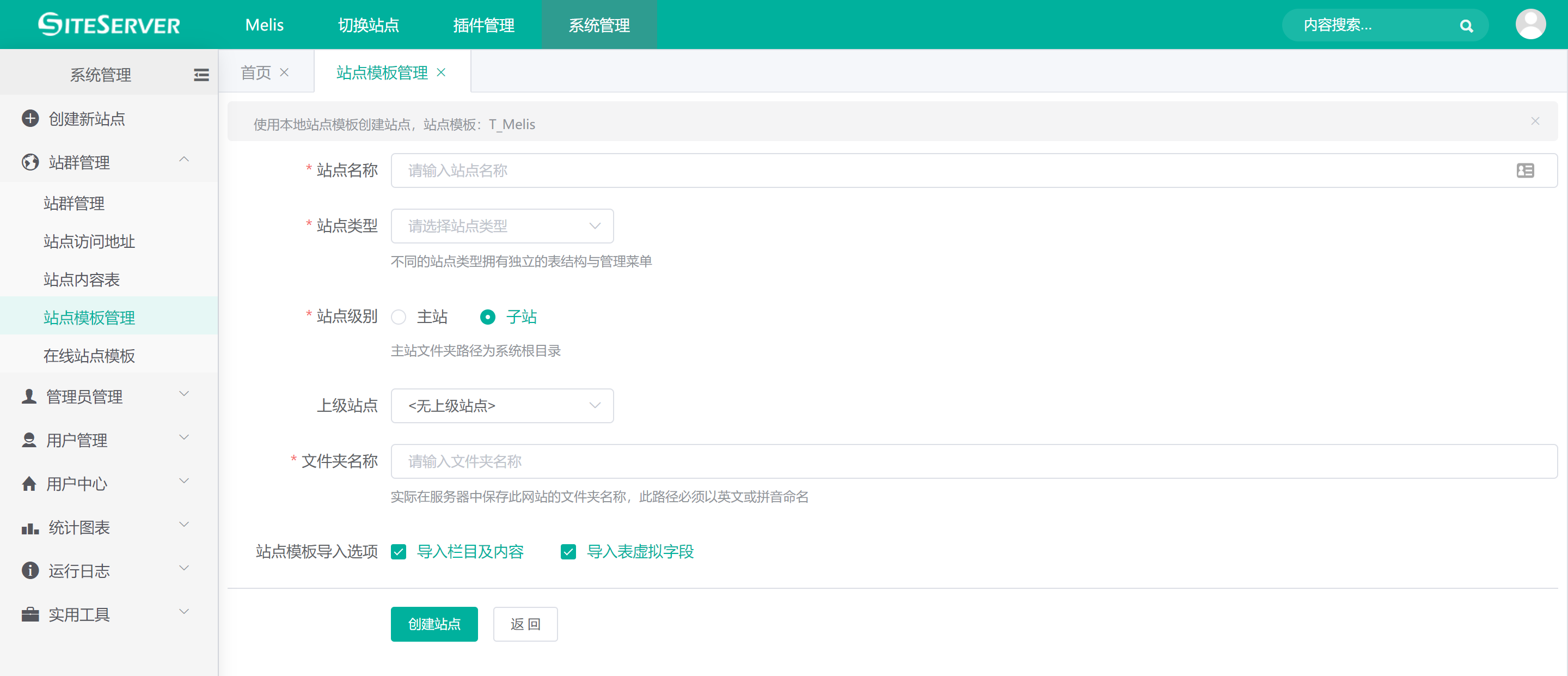
Task: Switch to the 插件管理 top menu
Action: click(483, 25)
